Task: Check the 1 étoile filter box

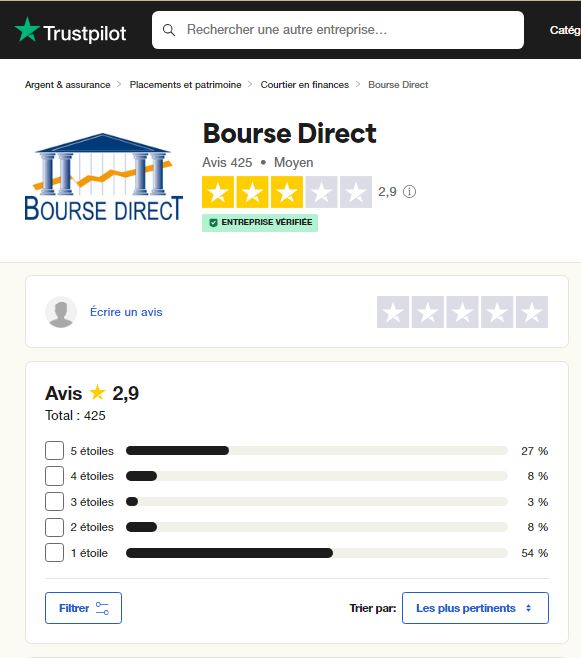Action: pyautogui.click(x=55, y=553)
